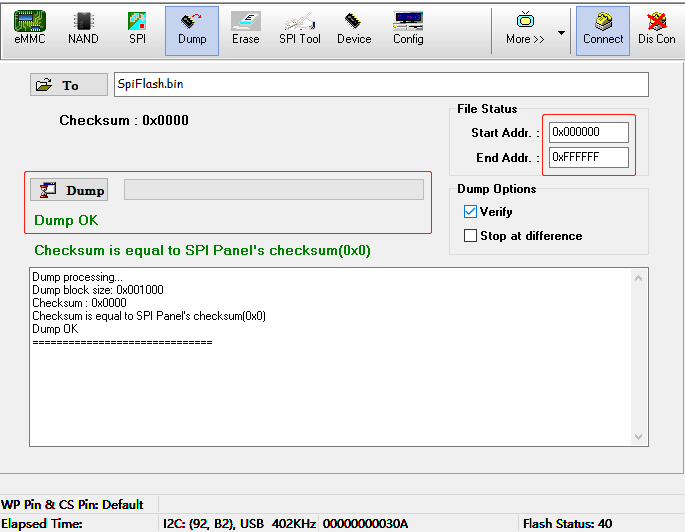Connect to the device
This screenshot has height=532, width=685.
point(603,29)
